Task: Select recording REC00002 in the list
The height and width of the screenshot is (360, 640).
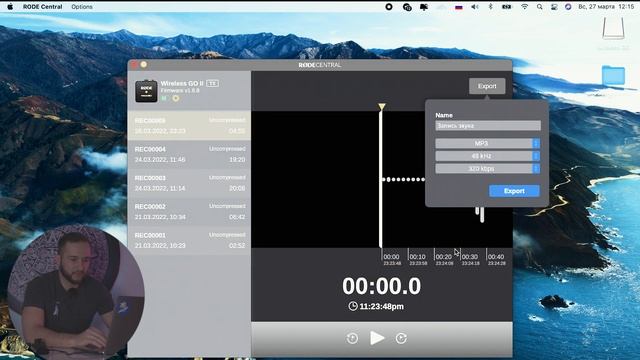Action: coord(189,211)
